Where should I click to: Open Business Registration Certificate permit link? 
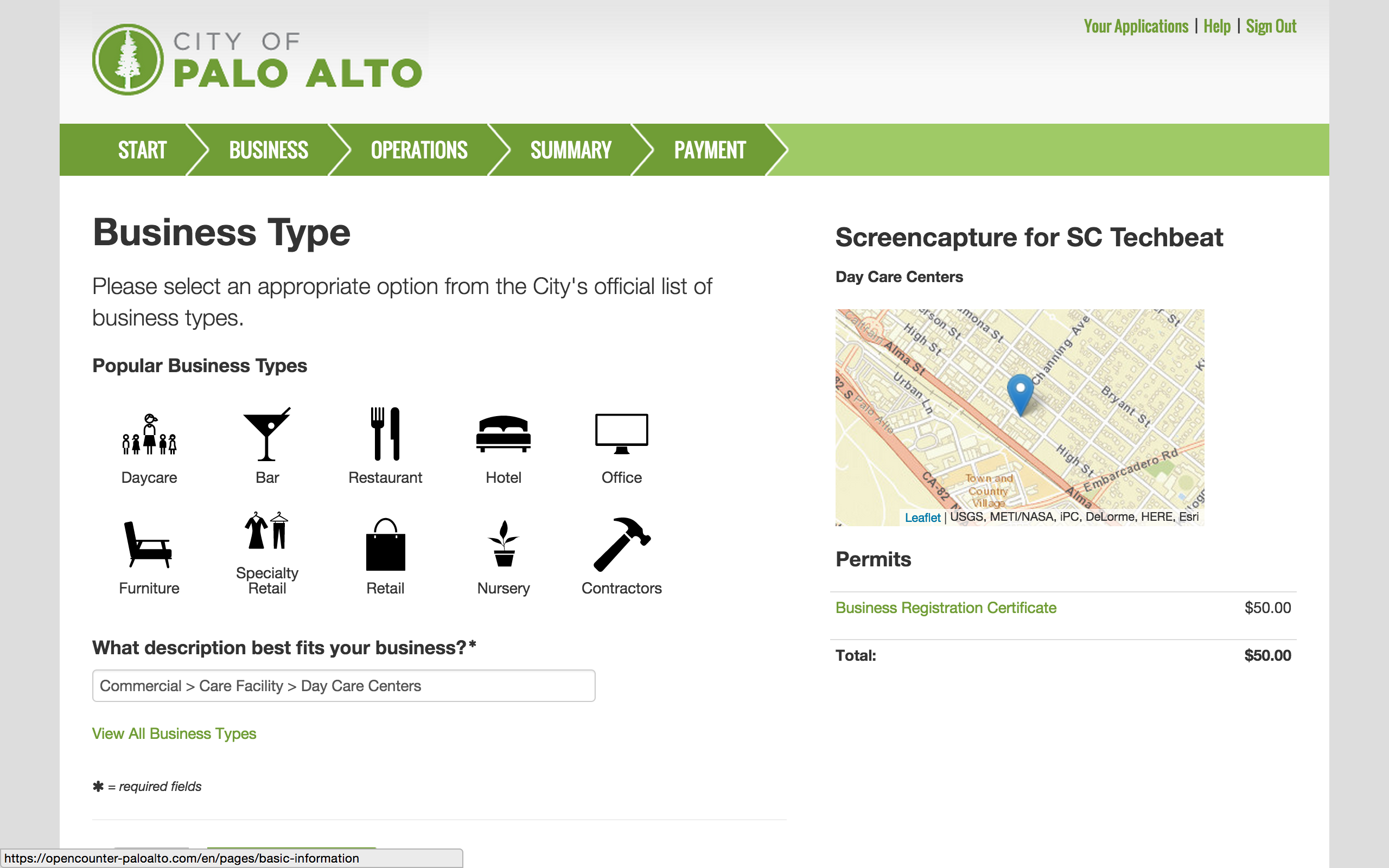tap(945, 608)
